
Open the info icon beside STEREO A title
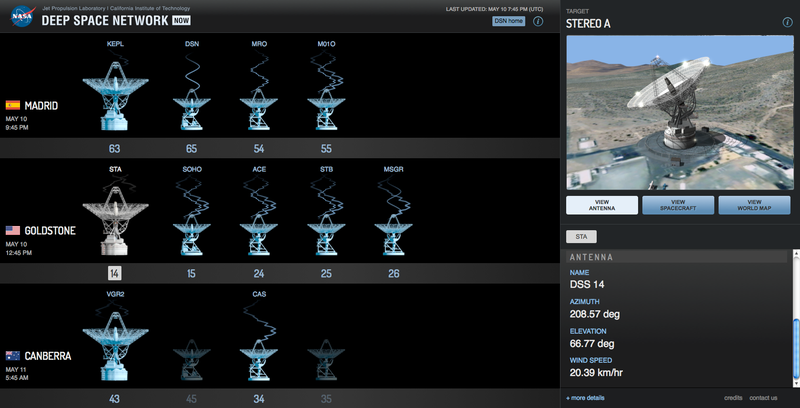tap(787, 22)
